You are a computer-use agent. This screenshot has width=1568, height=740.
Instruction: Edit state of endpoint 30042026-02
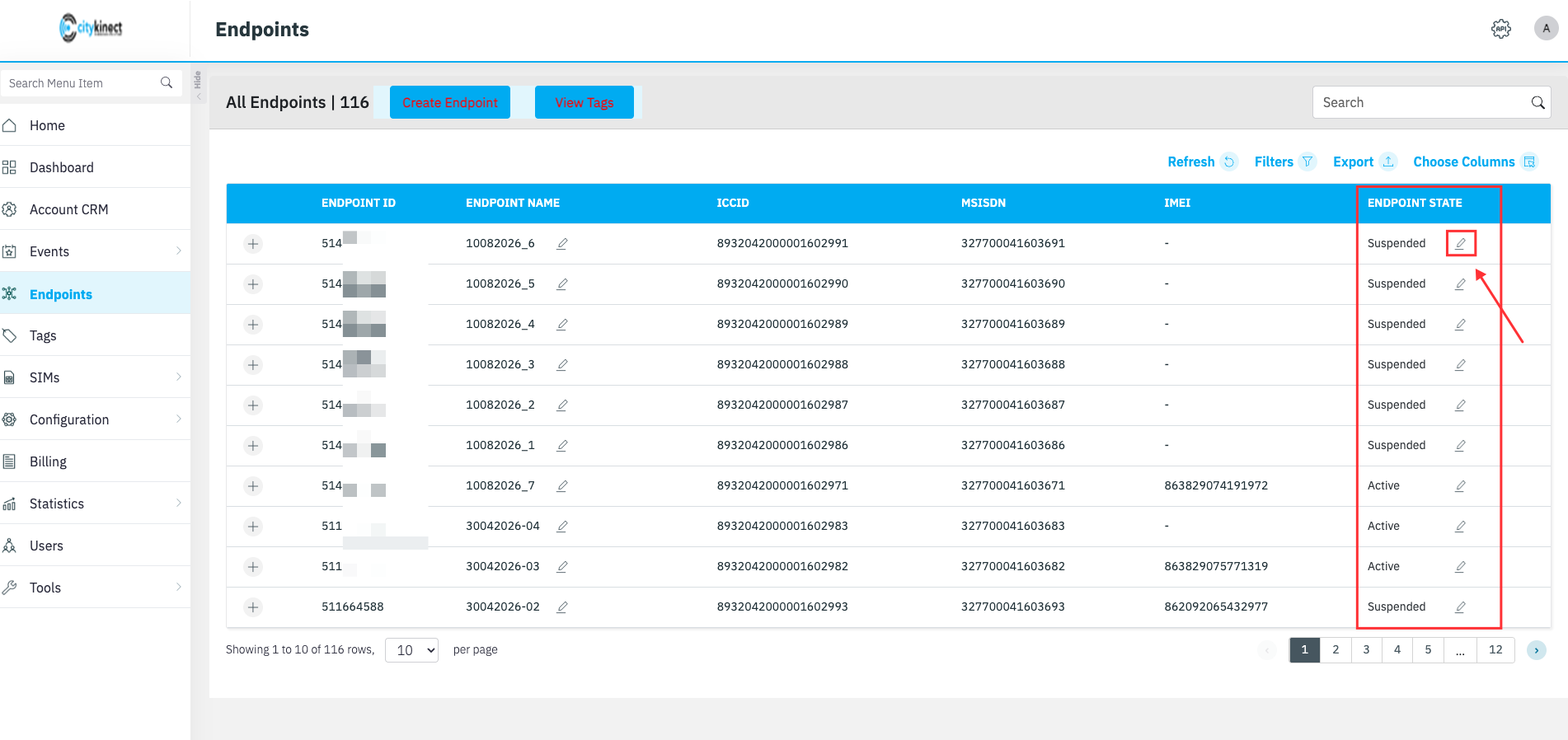[1460, 607]
